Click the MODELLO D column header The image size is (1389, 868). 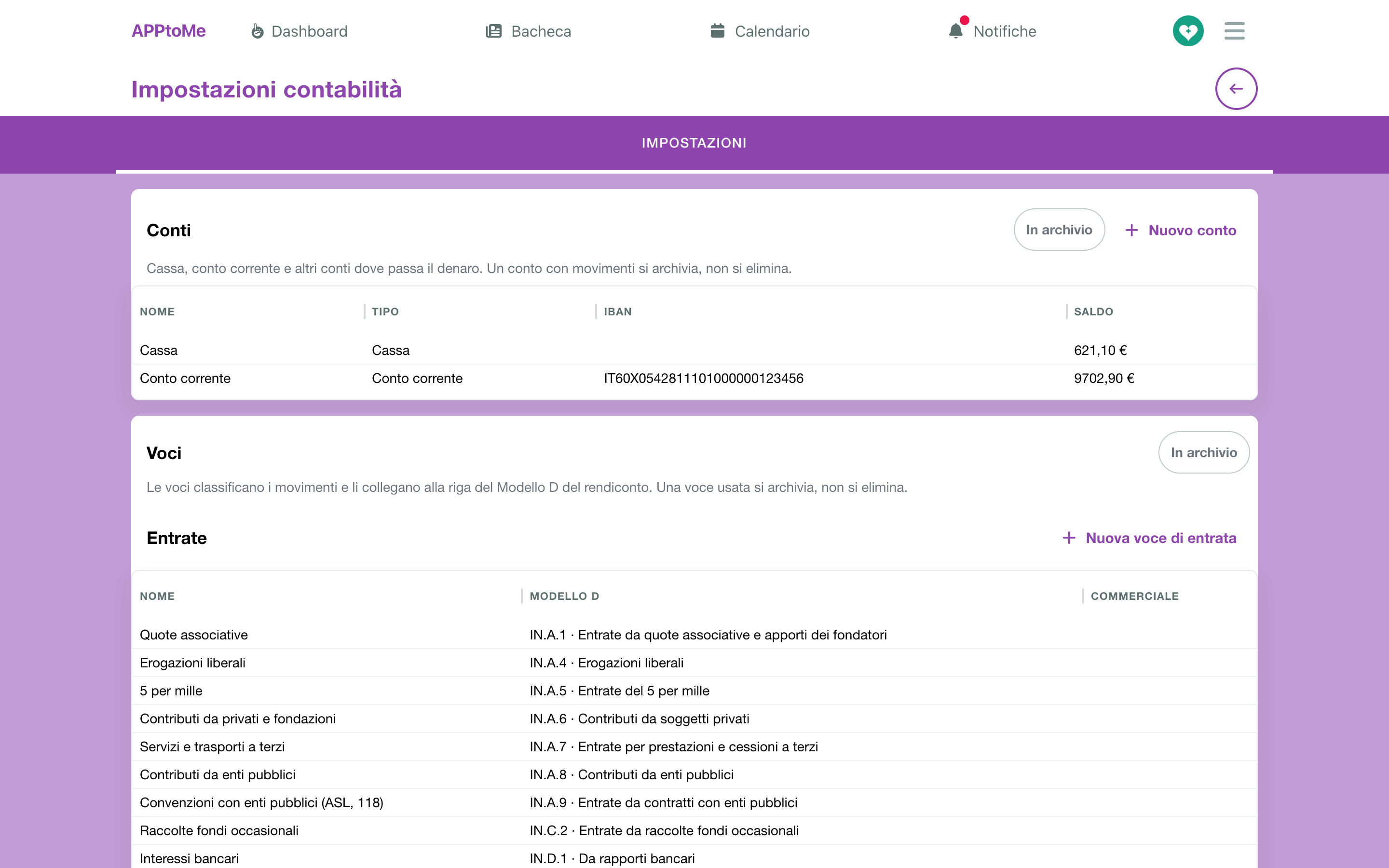pos(564,596)
